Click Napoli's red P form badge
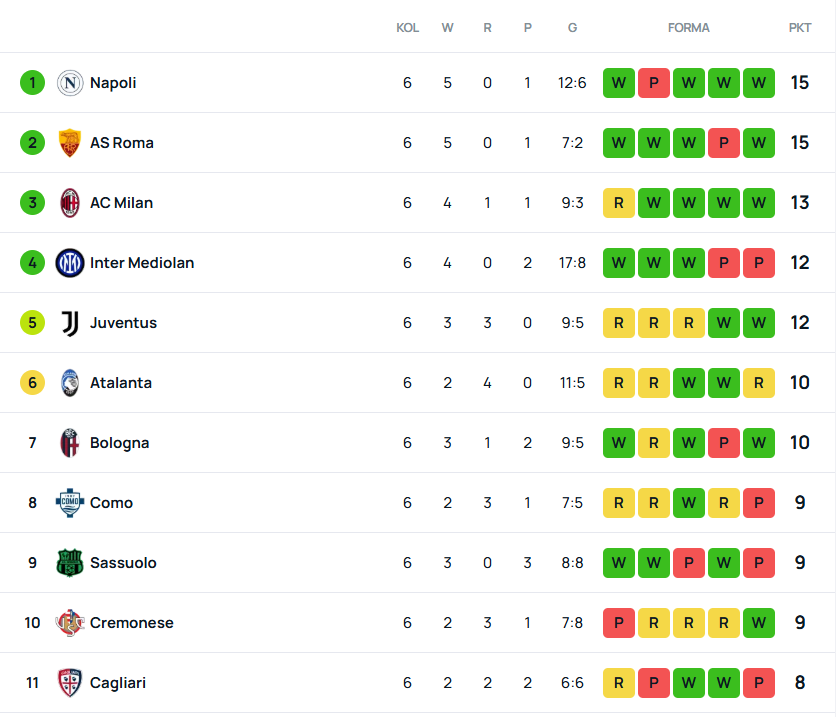 coord(654,83)
